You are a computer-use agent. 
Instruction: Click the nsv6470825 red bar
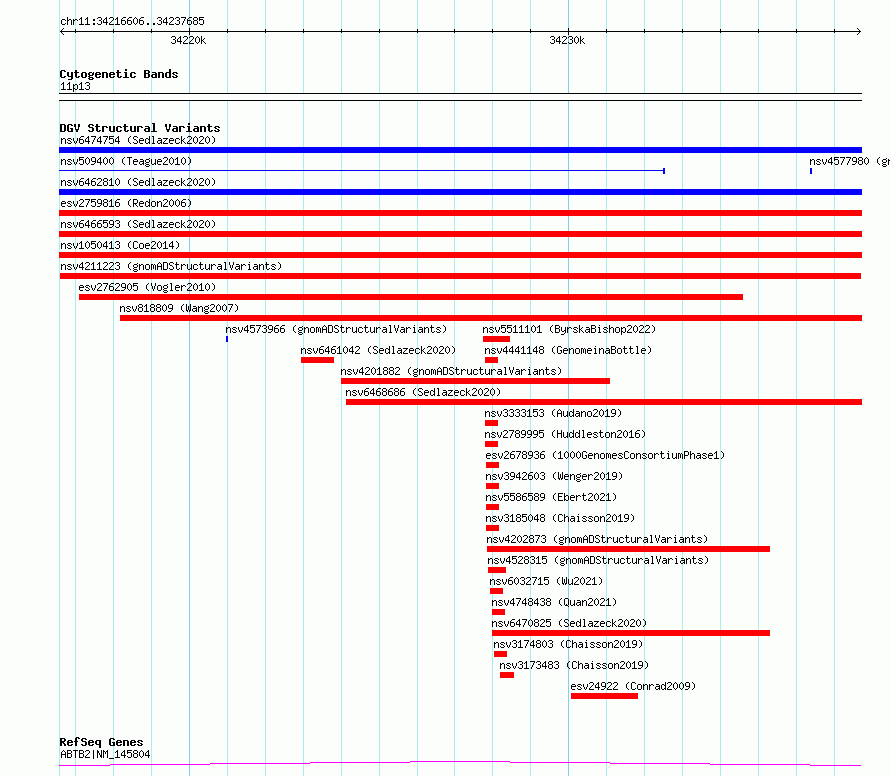click(631, 633)
